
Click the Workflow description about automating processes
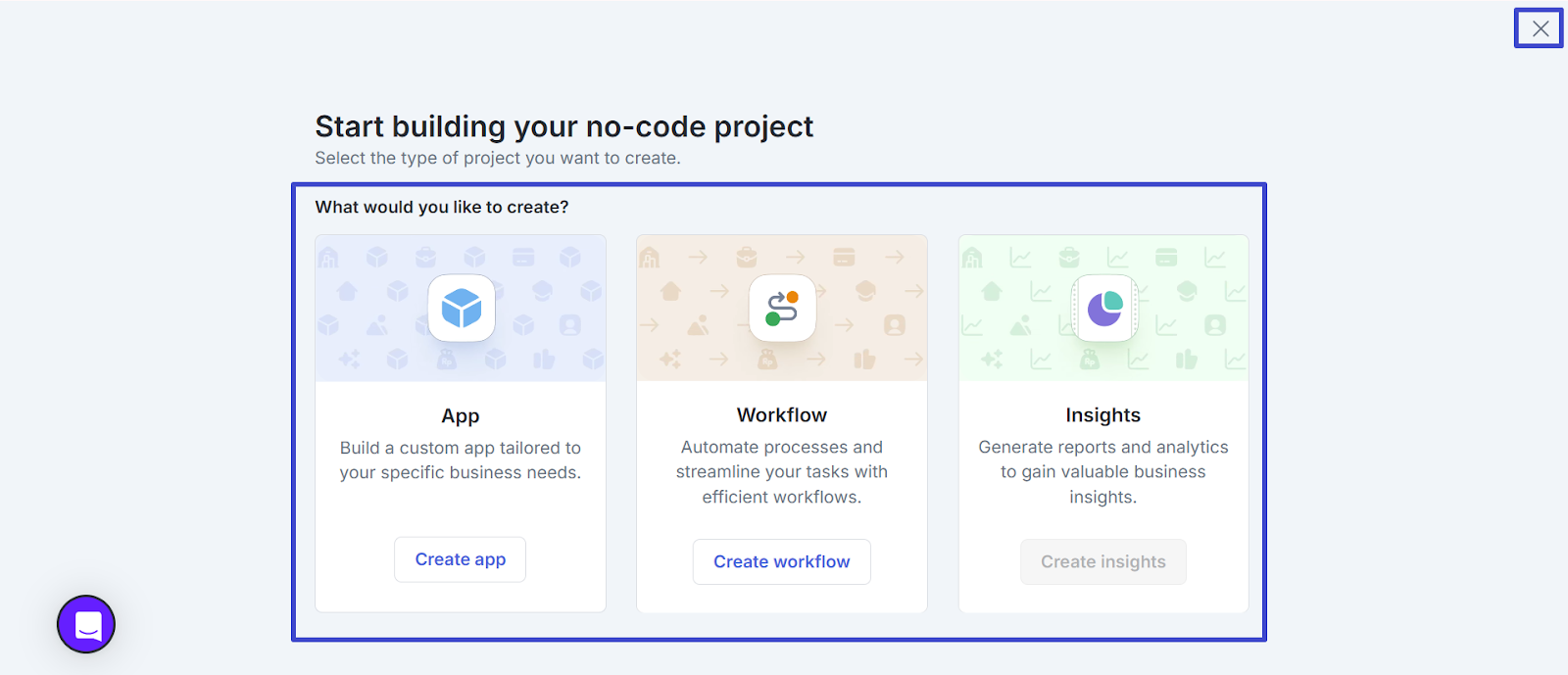(782, 471)
